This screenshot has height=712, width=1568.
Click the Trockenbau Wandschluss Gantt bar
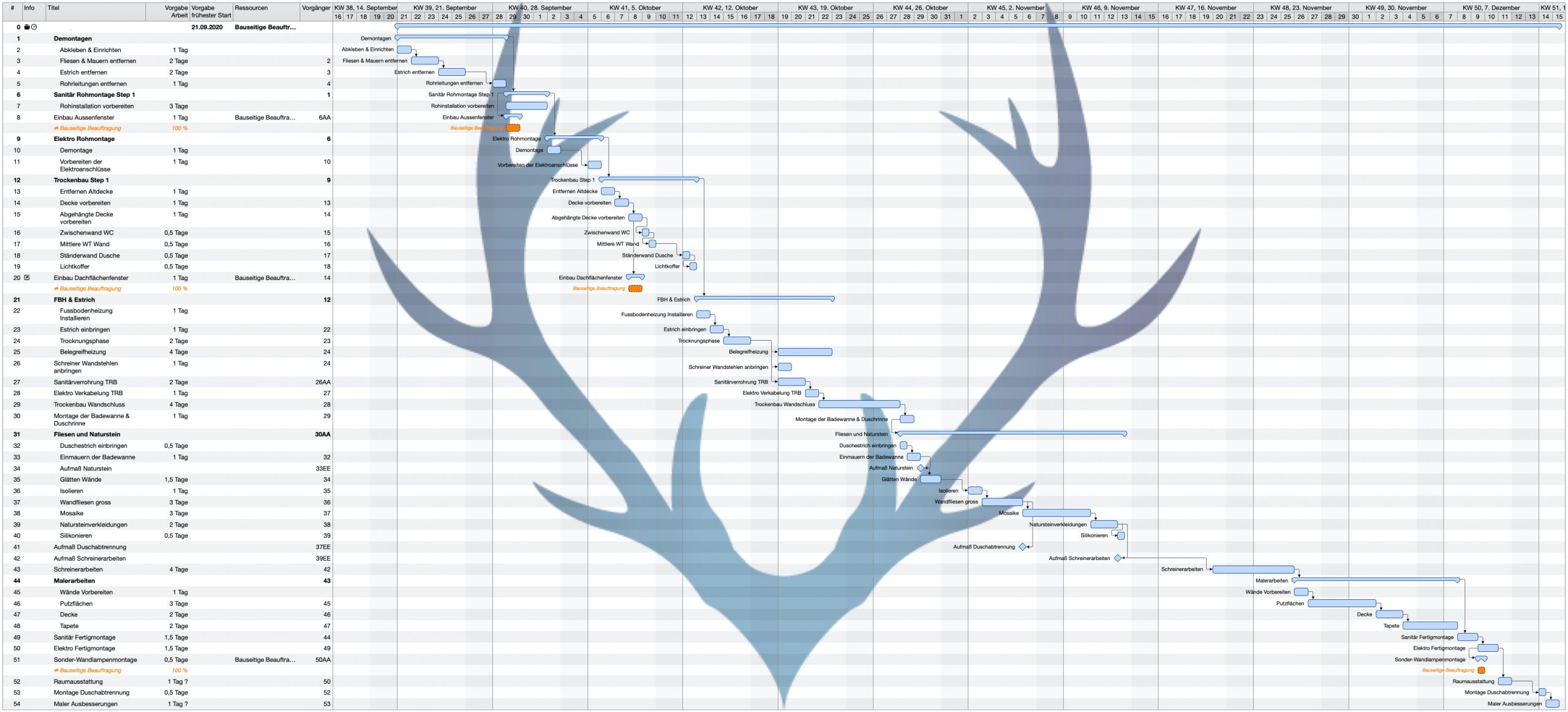point(859,404)
